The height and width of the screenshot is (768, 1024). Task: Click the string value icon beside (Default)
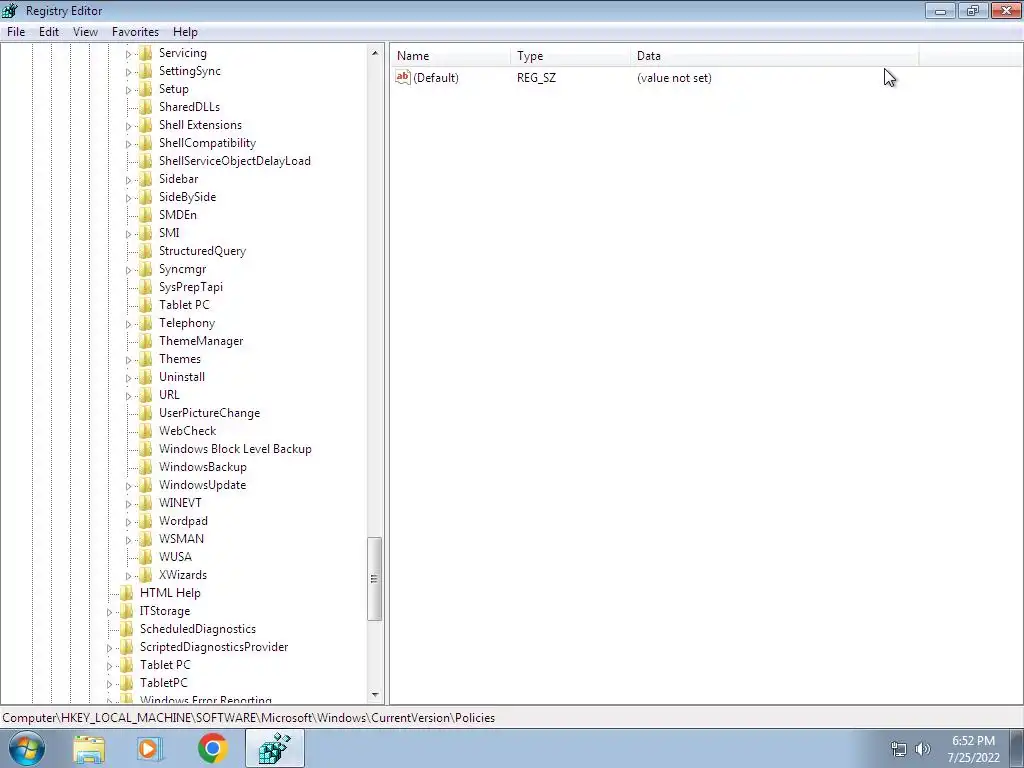(x=403, y=78)
